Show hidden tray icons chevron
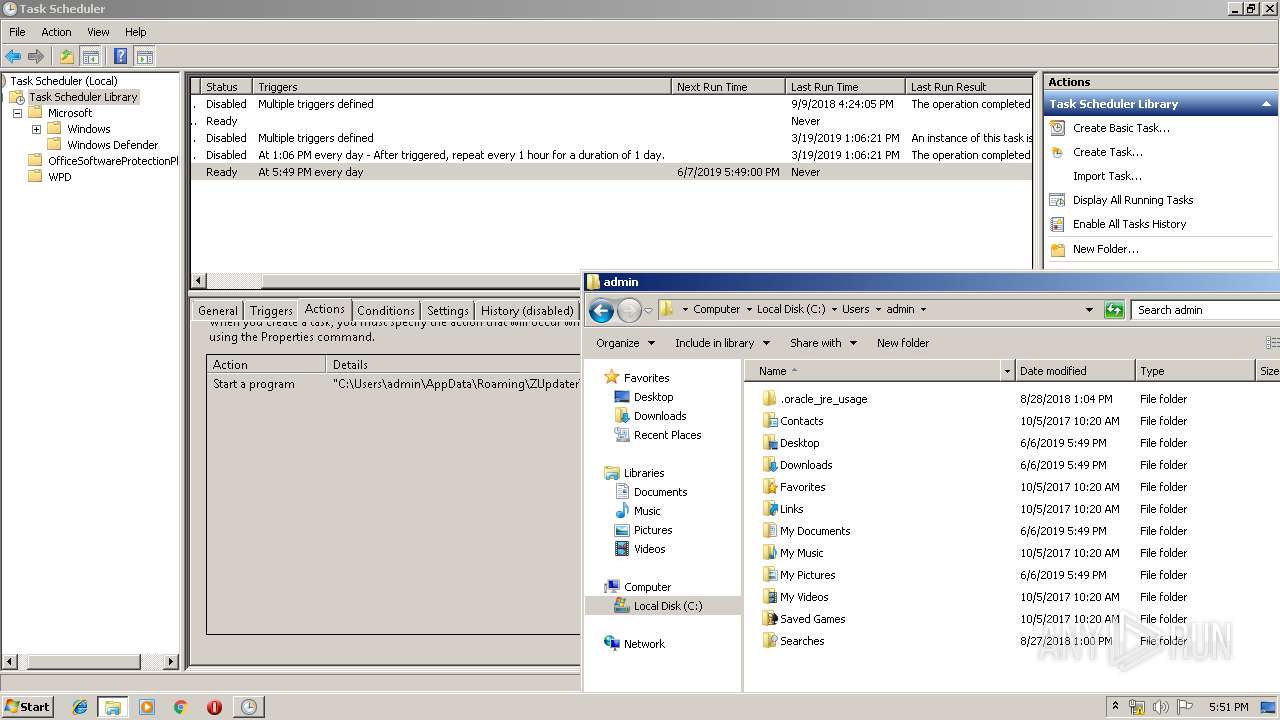Screen dimensions: 1280x720 (1115, 707)
